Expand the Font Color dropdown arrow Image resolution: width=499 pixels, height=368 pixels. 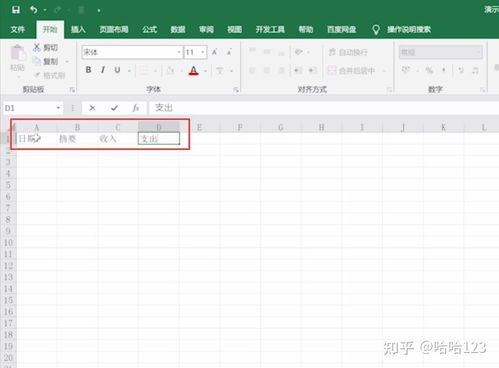pos(205,71)
